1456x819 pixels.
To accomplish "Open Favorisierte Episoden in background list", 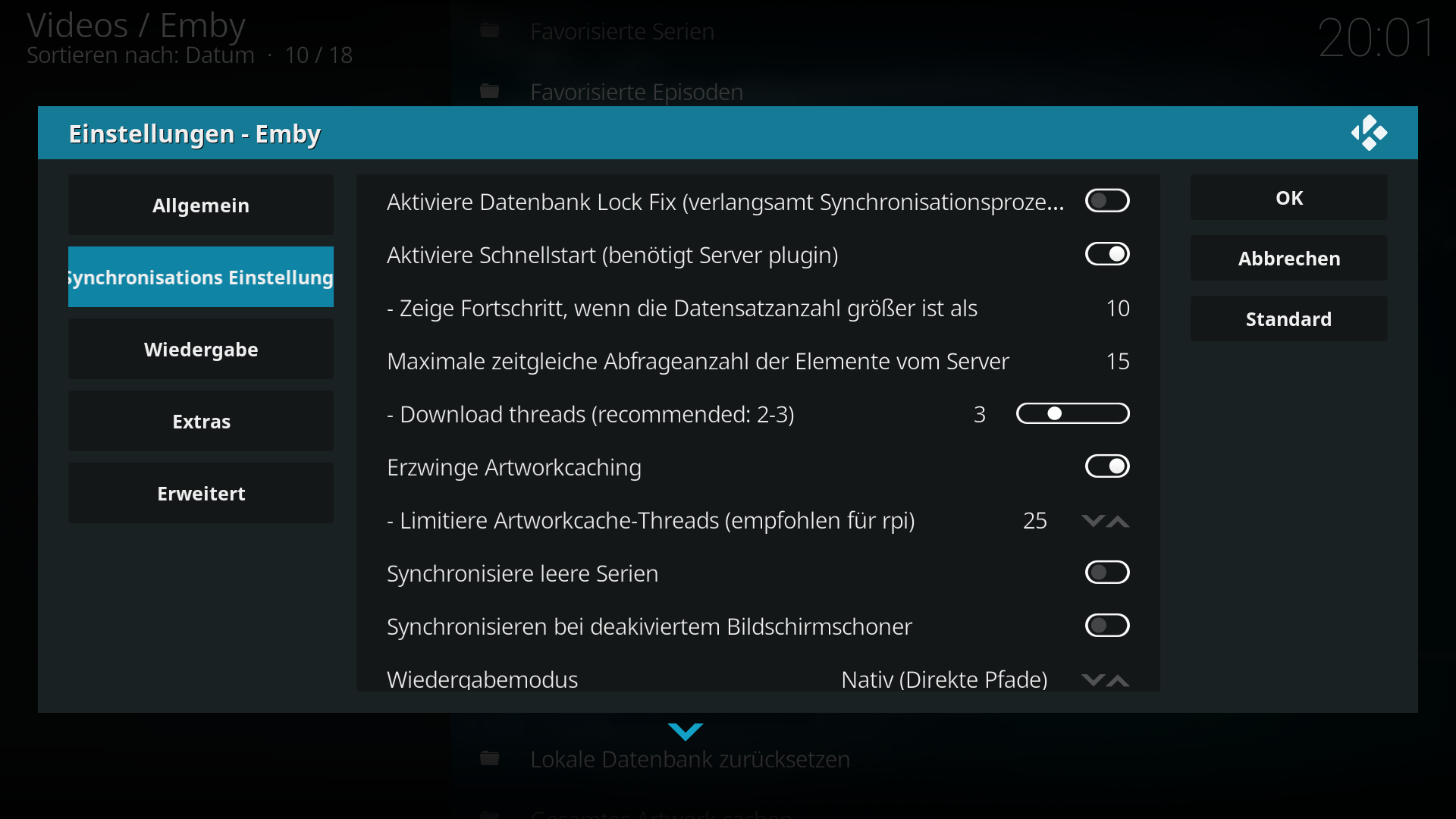I will tap(636, 92).
